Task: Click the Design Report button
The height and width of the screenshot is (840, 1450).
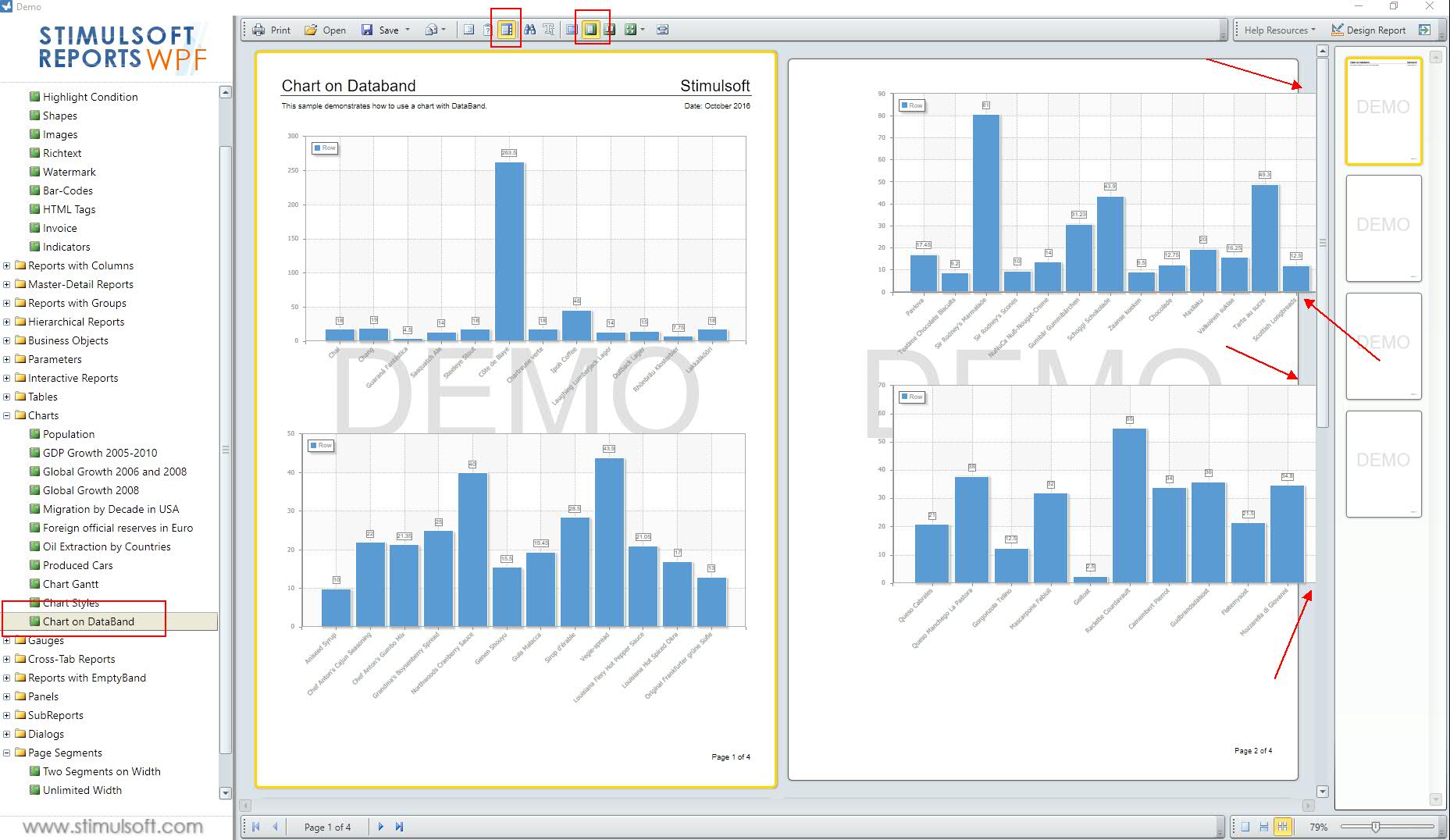Action: [1368, 30]
